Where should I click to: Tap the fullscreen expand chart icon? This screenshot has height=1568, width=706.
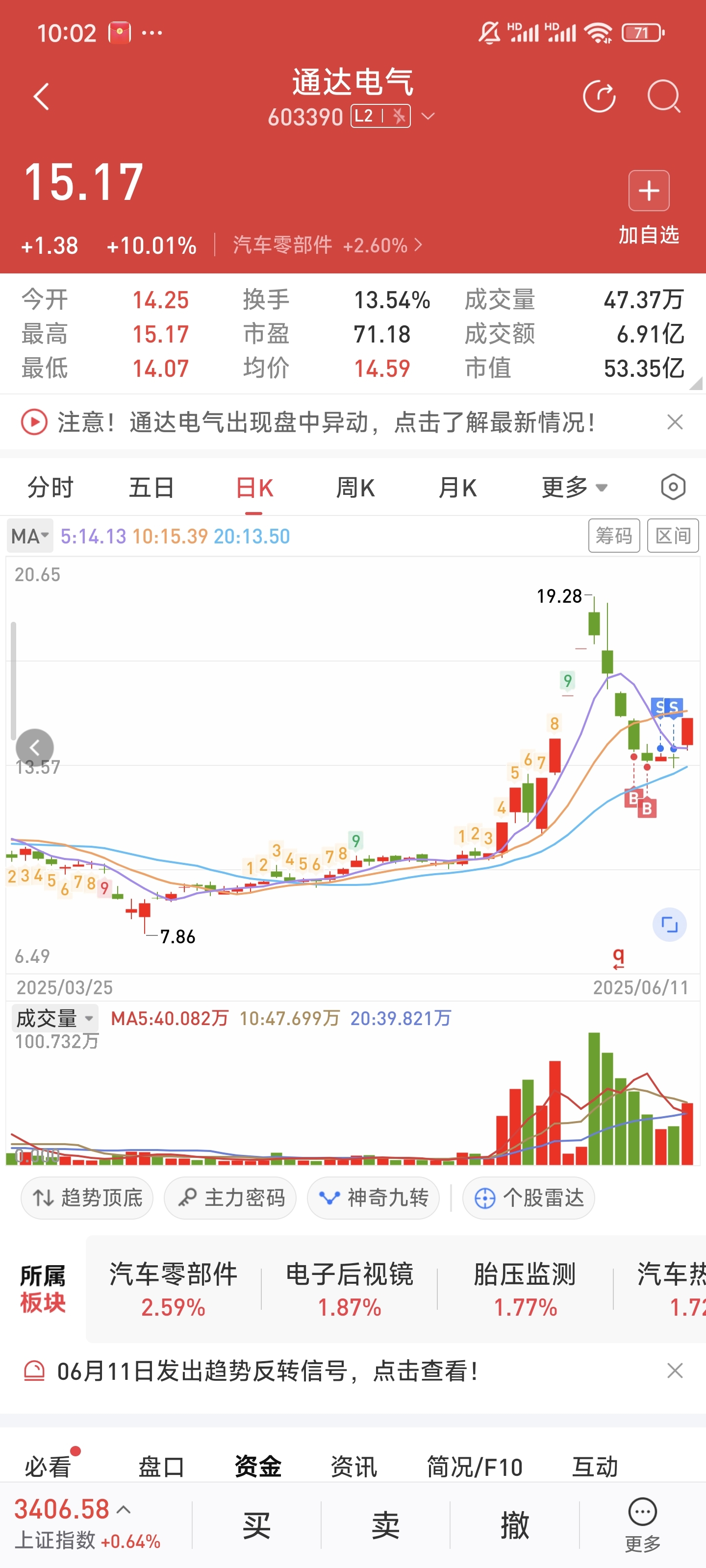(x=669, y=925)
